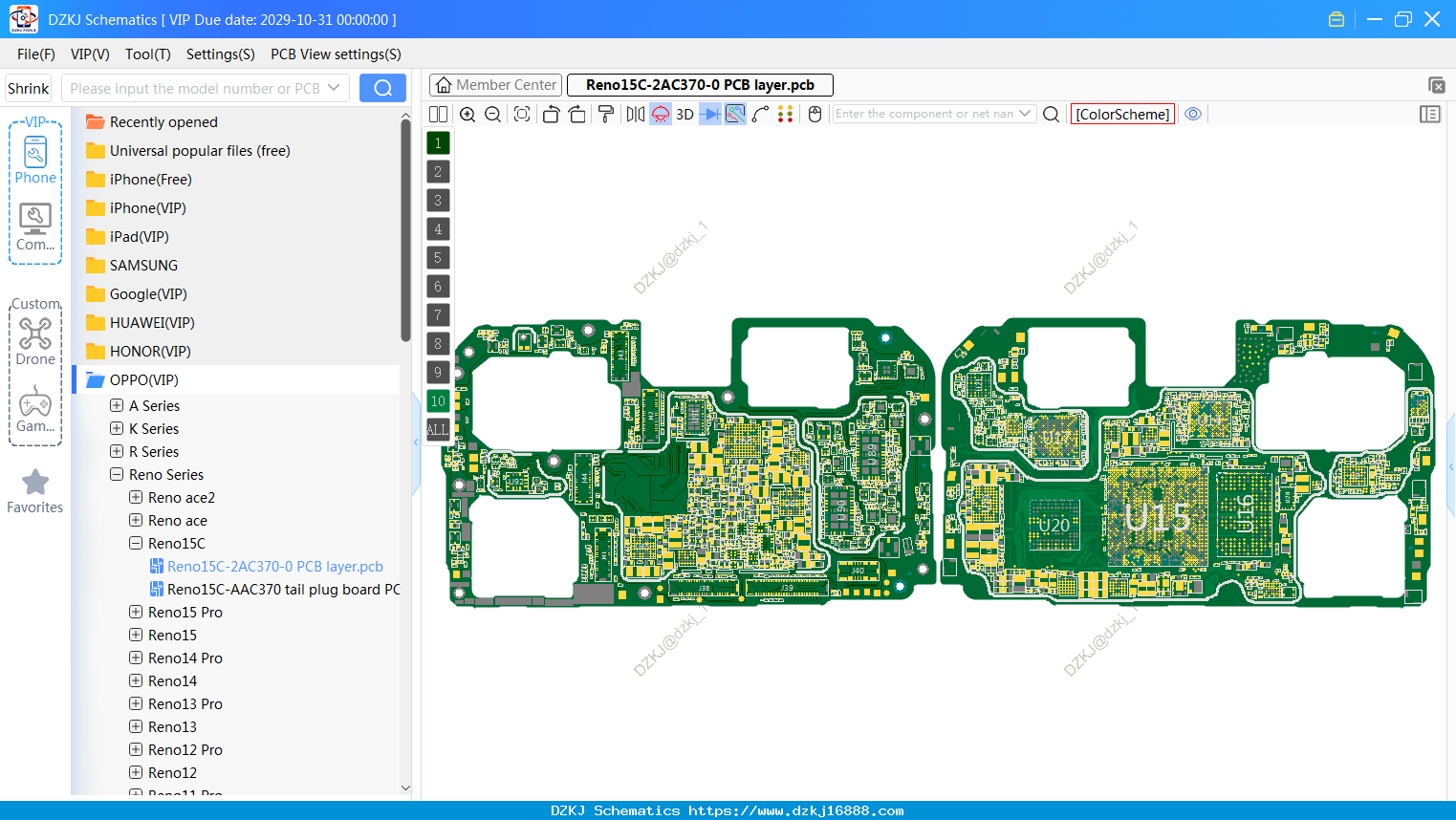Viewport: 1456px width, 820px height.
Task: Open the colored dots grid tool
Action: click(786, 114)
